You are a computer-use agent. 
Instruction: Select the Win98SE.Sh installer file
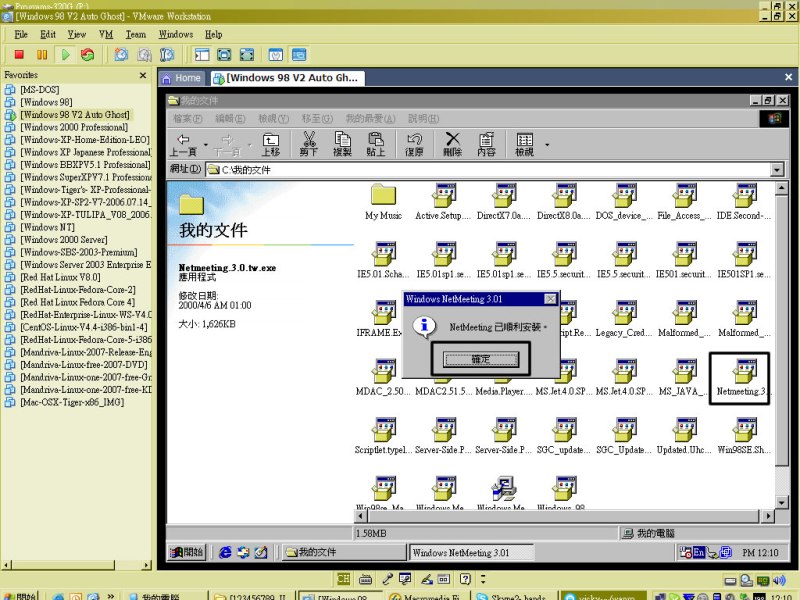click(744, 436)
